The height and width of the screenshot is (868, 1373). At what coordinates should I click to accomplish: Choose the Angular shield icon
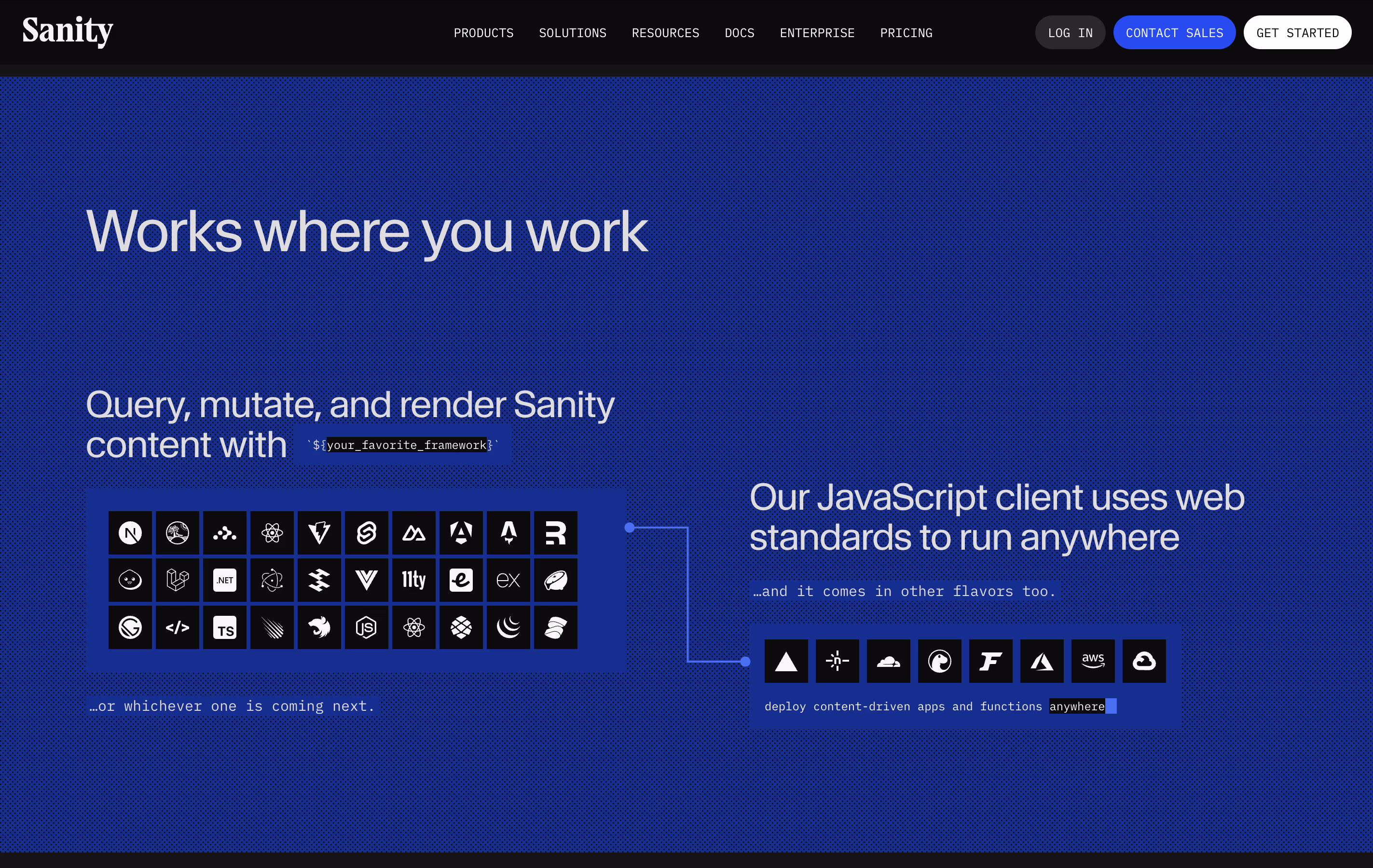[x=461, y=533]
